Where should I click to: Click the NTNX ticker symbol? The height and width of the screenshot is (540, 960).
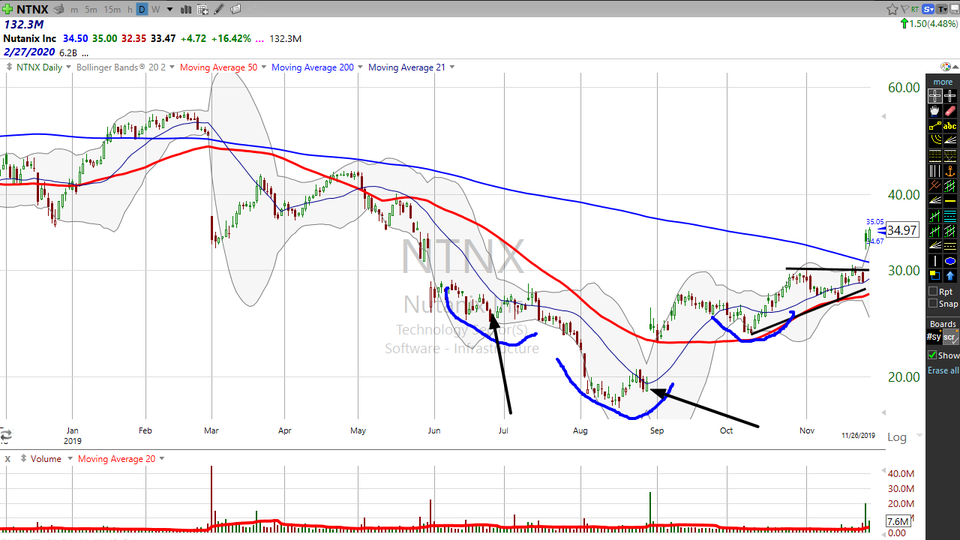(x=32, y=9)
